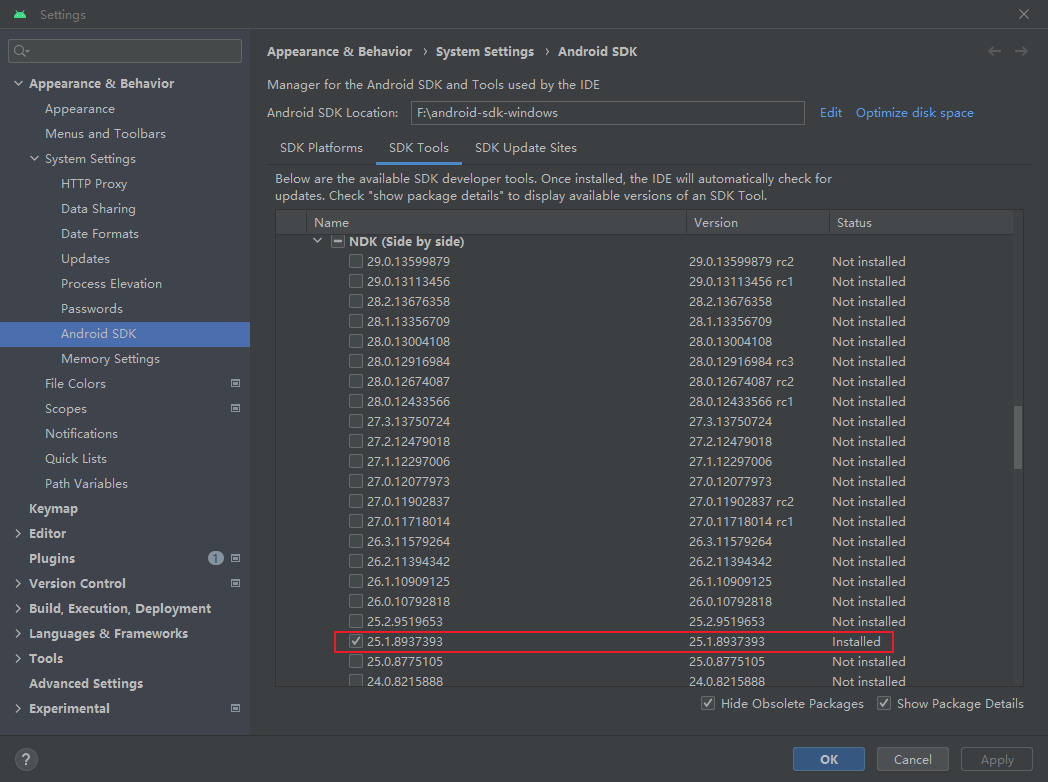Click the Cancel button
The height and width of the screenshot is (782, 1048).
click(x=913, y=759)
